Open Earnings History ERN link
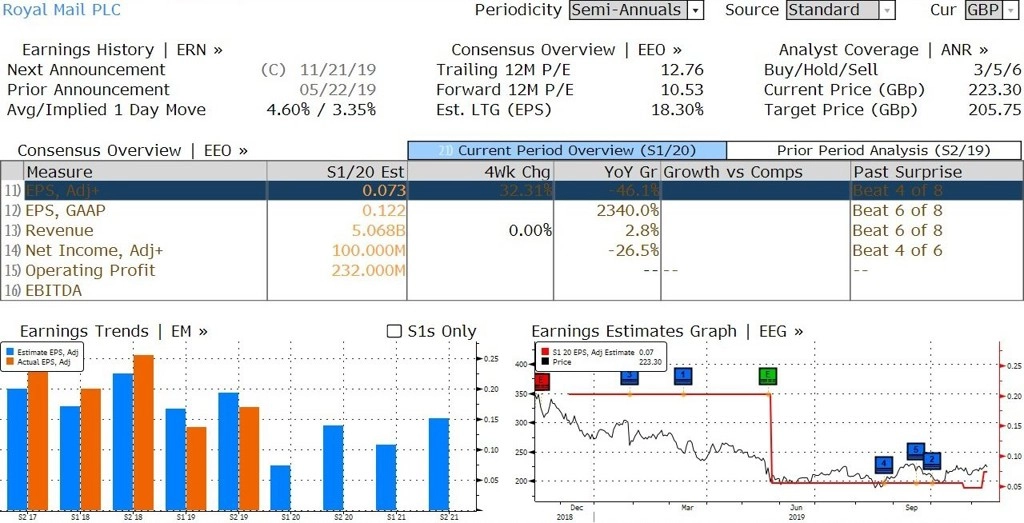 pyautogui.click(x=122, y=50)
